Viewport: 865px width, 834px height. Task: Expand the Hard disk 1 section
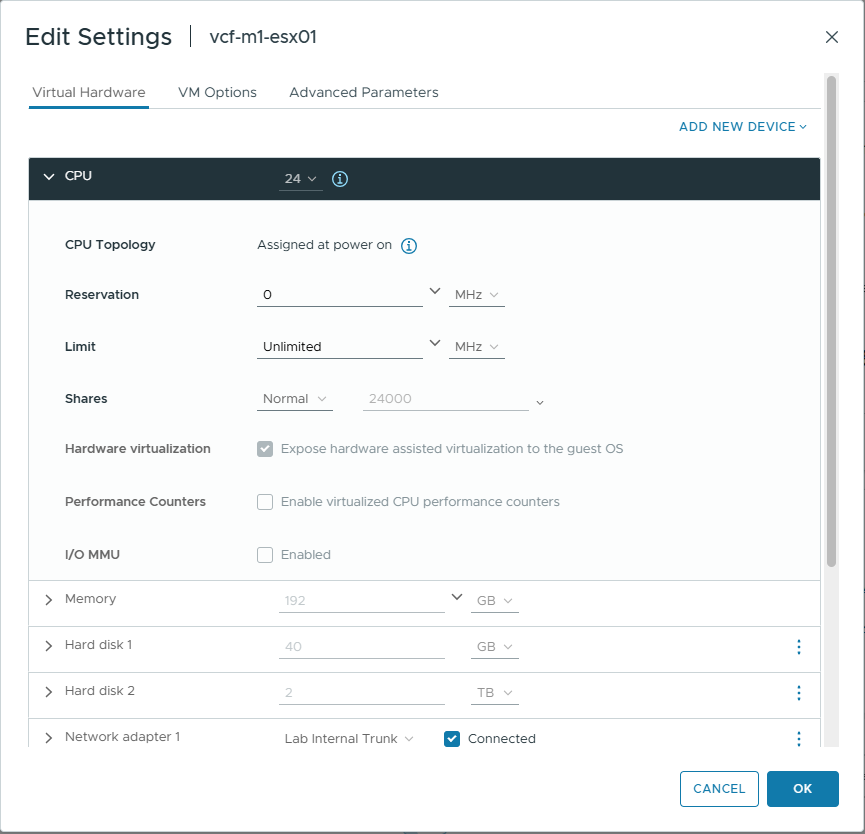pyautogui.click(x=49, y=645)
